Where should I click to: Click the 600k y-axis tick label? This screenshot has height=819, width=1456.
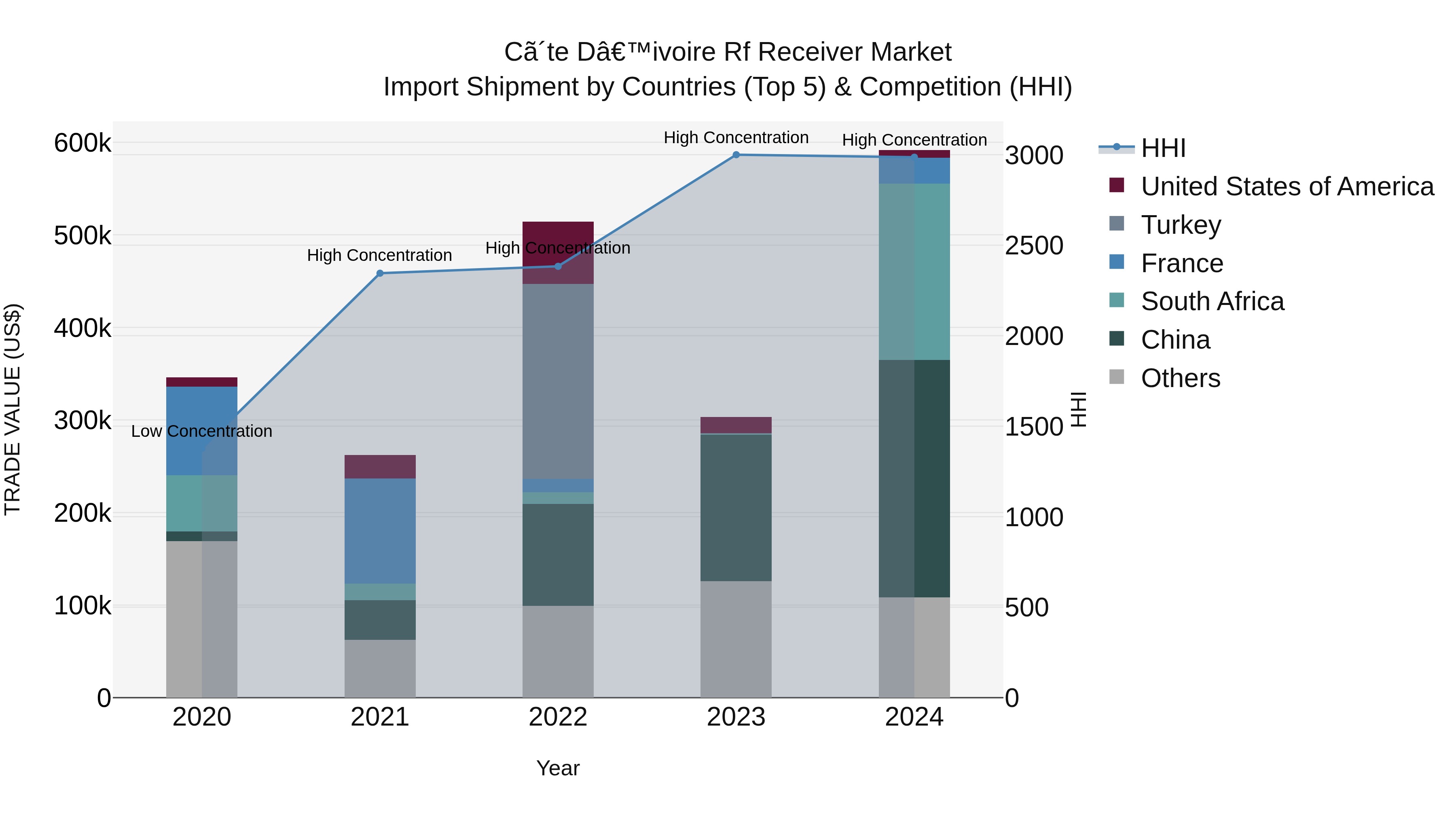pyautogui.click(x=83, y=142)
